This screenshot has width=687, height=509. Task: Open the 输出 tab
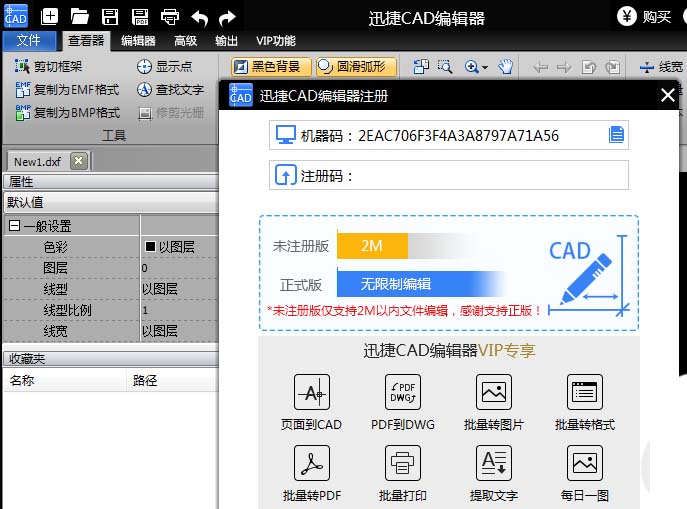coord(226,41)
